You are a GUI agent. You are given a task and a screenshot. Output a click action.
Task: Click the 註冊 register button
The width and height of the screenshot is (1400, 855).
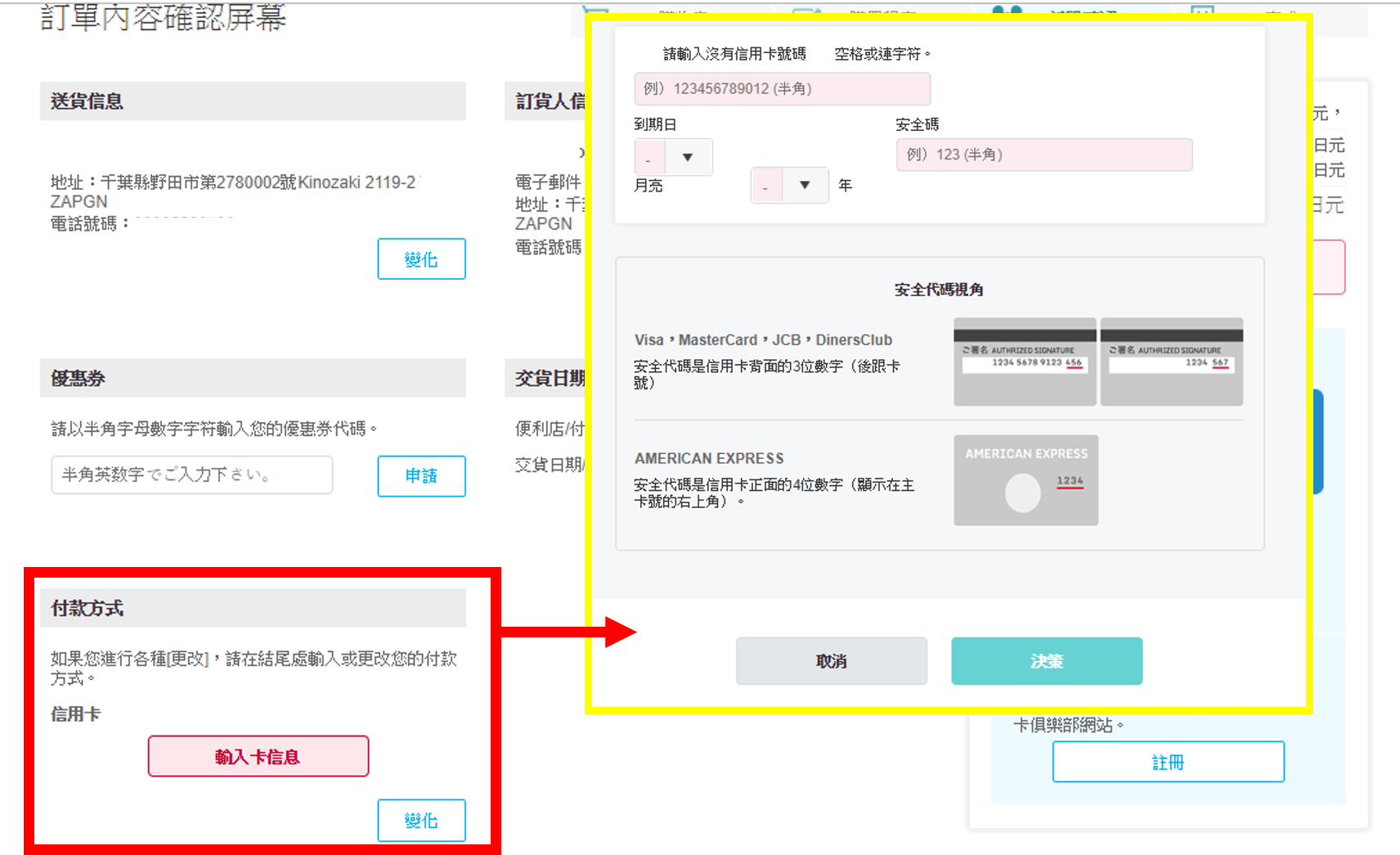1168,763
